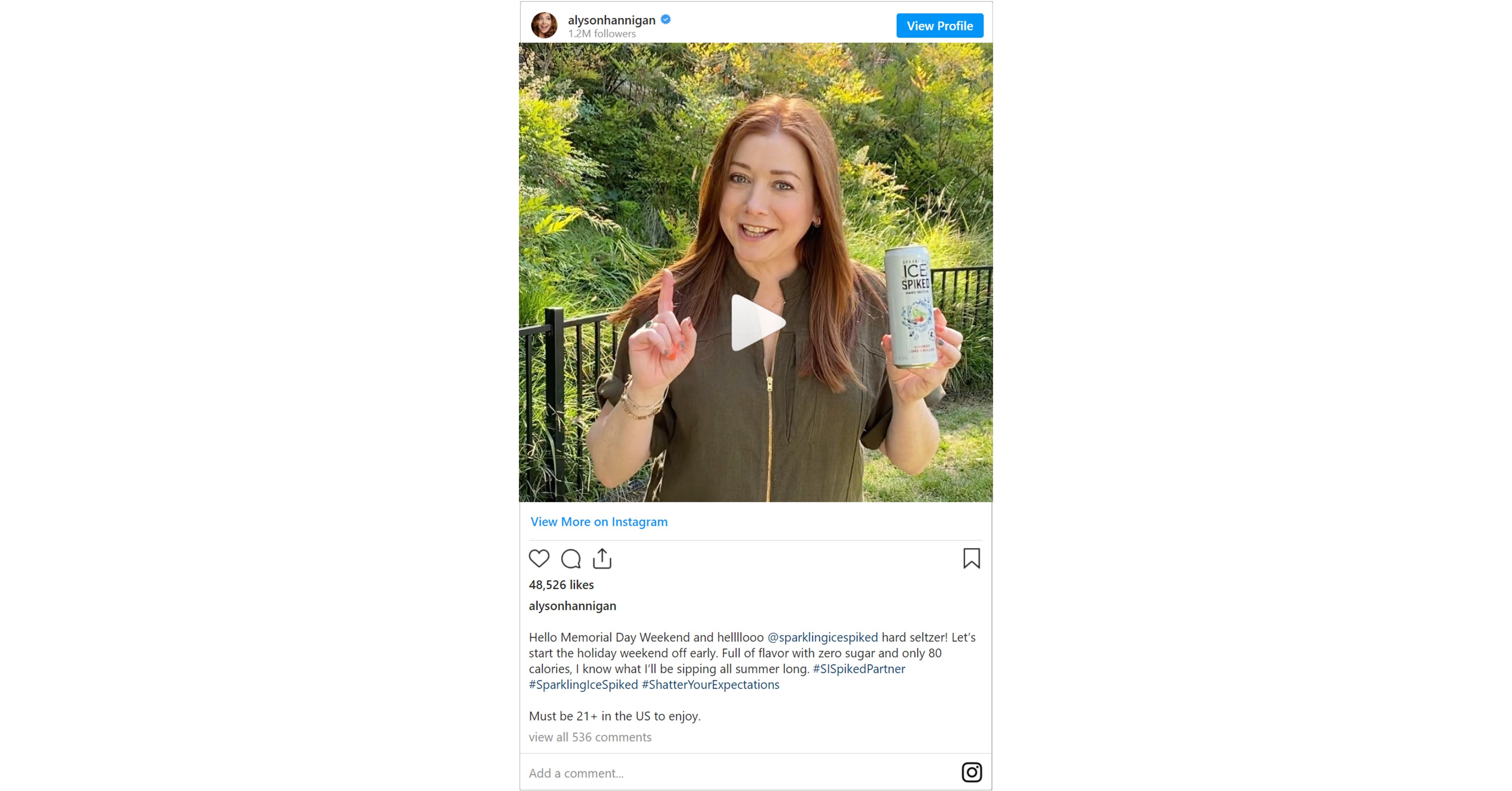
Task: Expand view all 536 comments
Action: [x=590, y=737]
